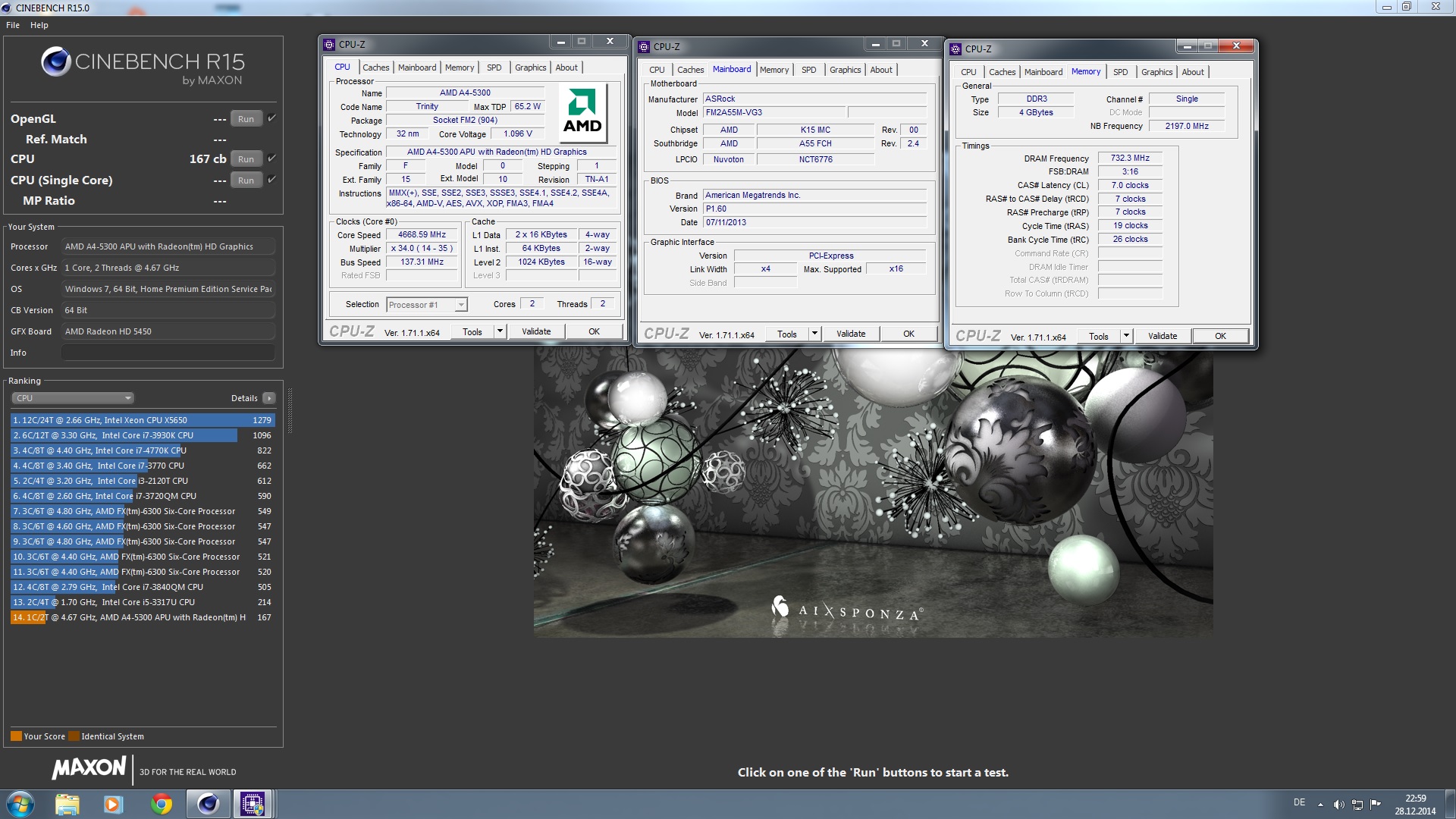This screenshot has height=819, width=1456.
Task: Switch to SPD tab in Mainboard window
Action: pos(809,70)
